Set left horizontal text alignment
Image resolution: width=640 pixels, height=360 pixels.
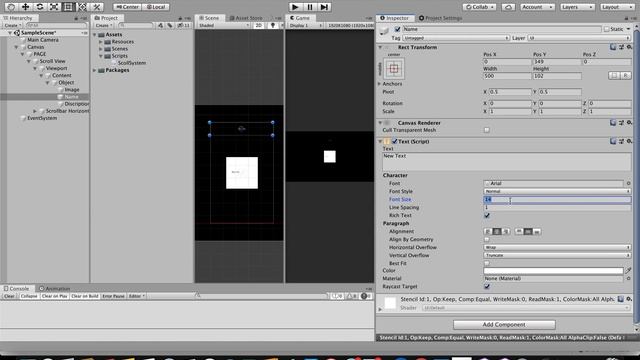488,231
